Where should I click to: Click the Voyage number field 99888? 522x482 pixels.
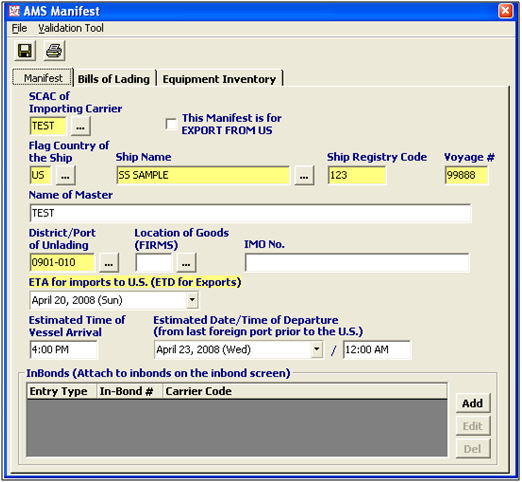(x=467, y=175)
